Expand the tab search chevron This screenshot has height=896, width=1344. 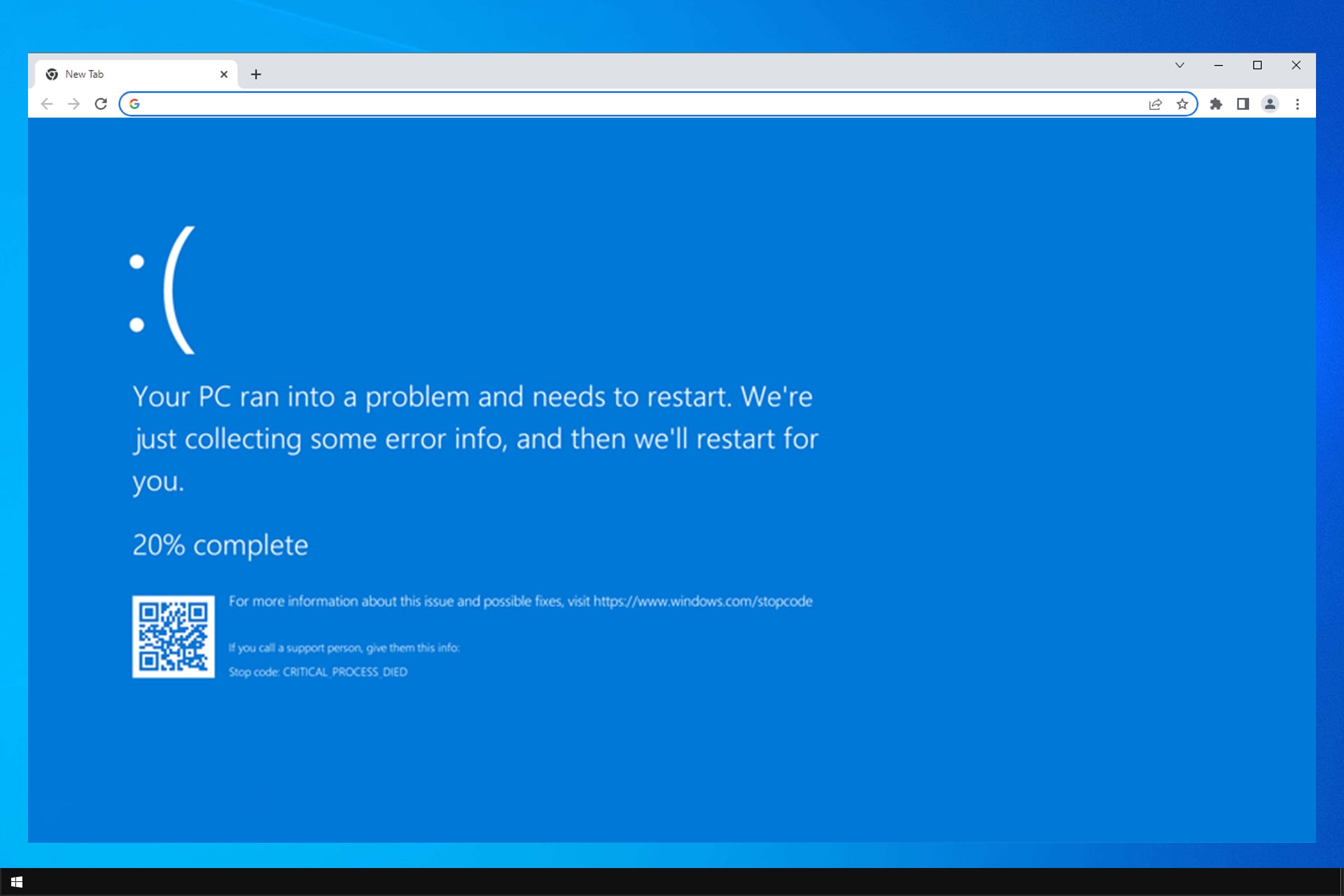pyautogui.click(x=1179, y=65)
